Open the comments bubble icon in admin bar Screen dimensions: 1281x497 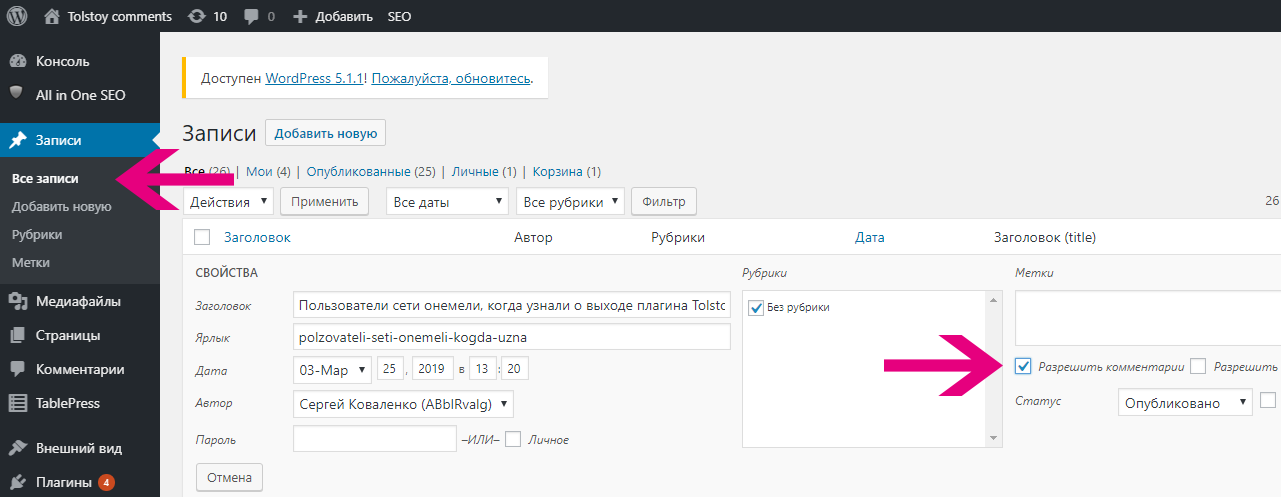tap(251, 17)
